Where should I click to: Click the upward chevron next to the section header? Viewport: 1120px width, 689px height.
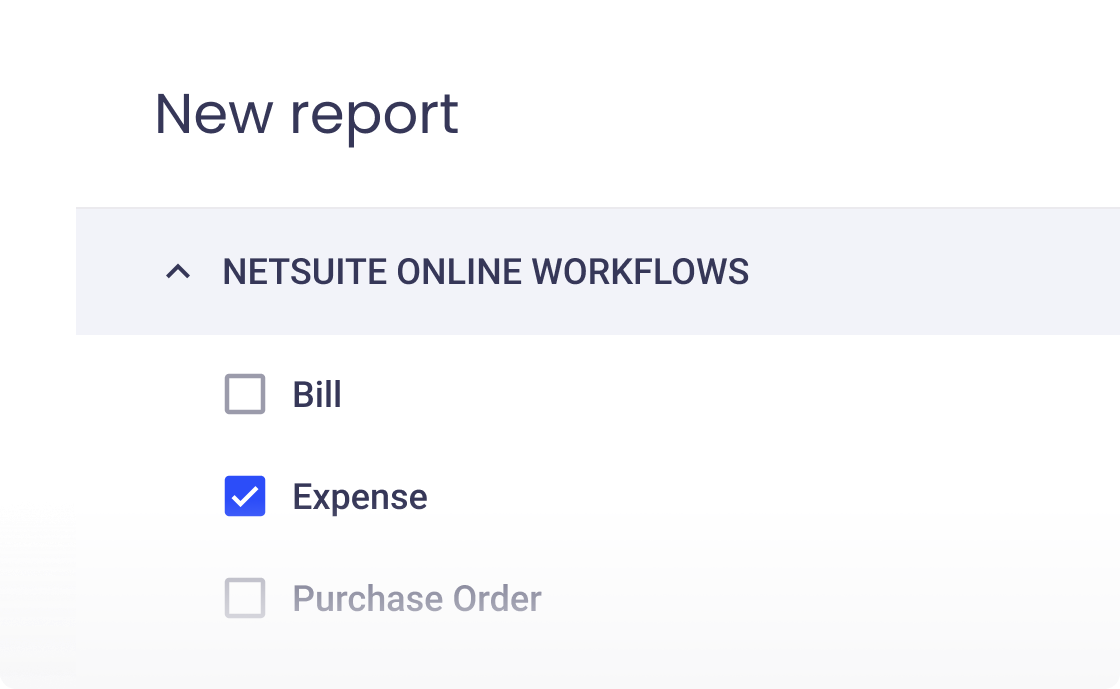pos(177,271)
